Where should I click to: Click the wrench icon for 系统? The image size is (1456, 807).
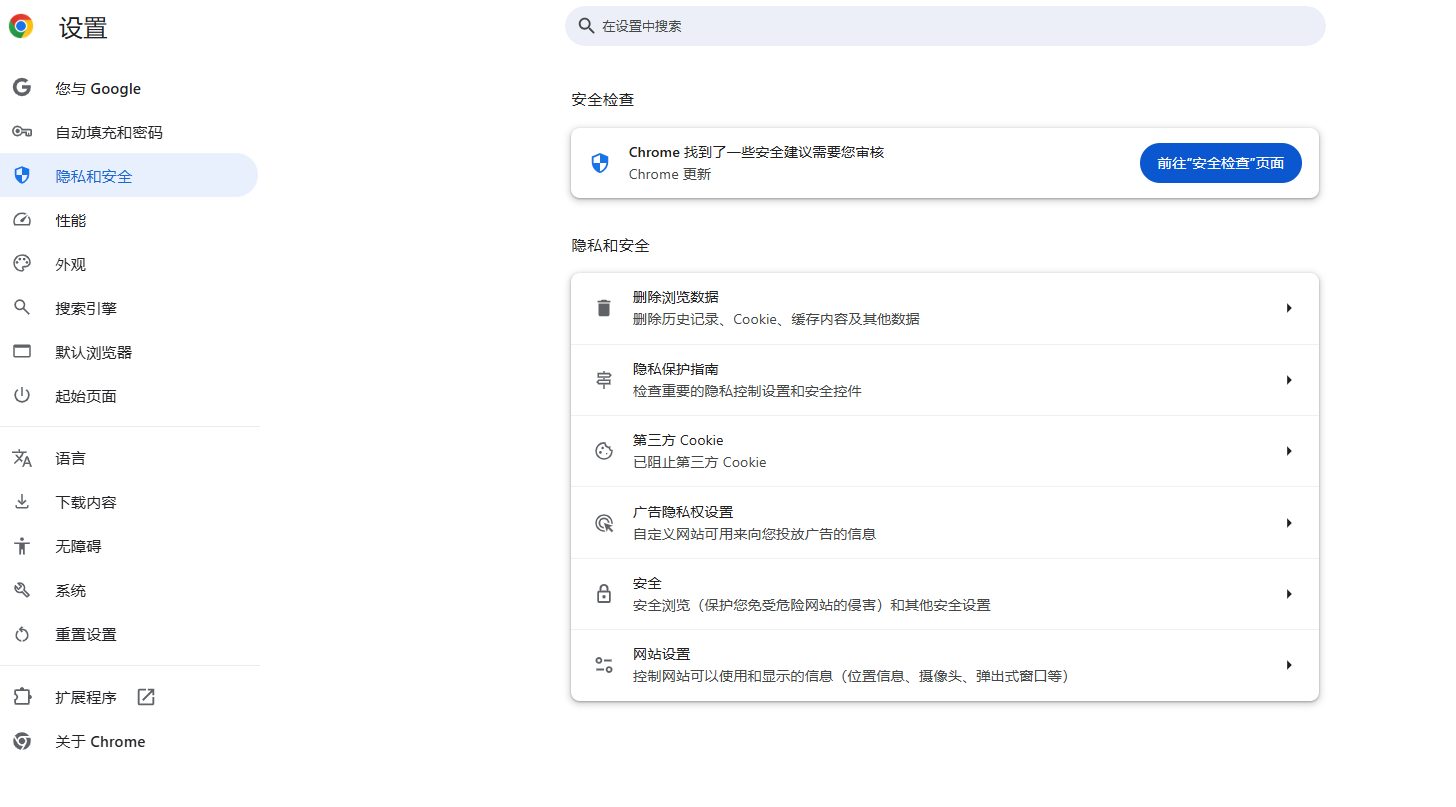[22, 590]
